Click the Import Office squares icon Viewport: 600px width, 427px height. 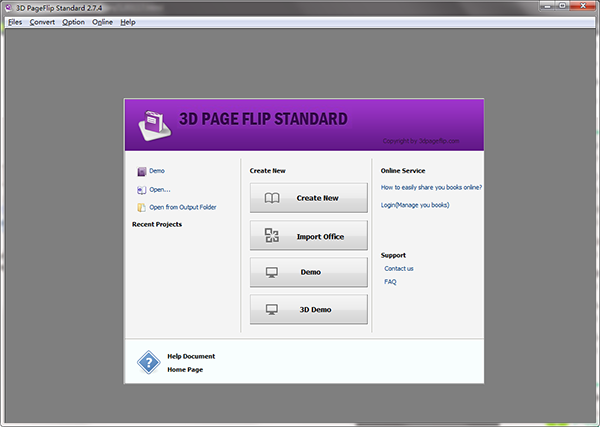coord(272,235)
